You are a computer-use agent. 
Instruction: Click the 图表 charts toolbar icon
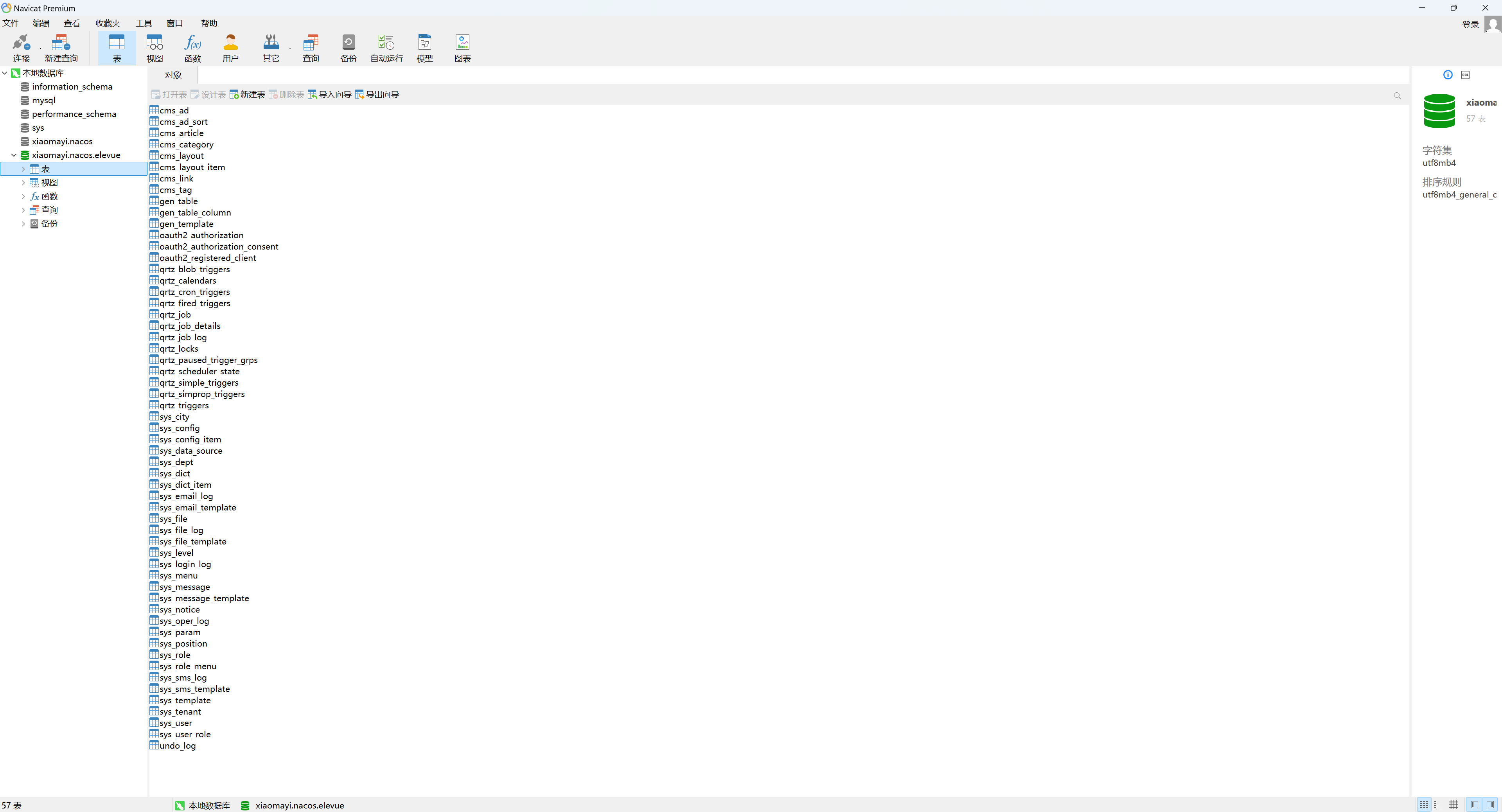tap(462, 49)
